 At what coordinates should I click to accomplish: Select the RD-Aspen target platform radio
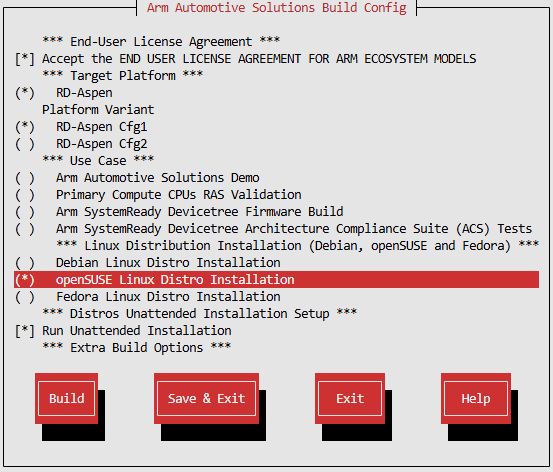click(25, 93)
